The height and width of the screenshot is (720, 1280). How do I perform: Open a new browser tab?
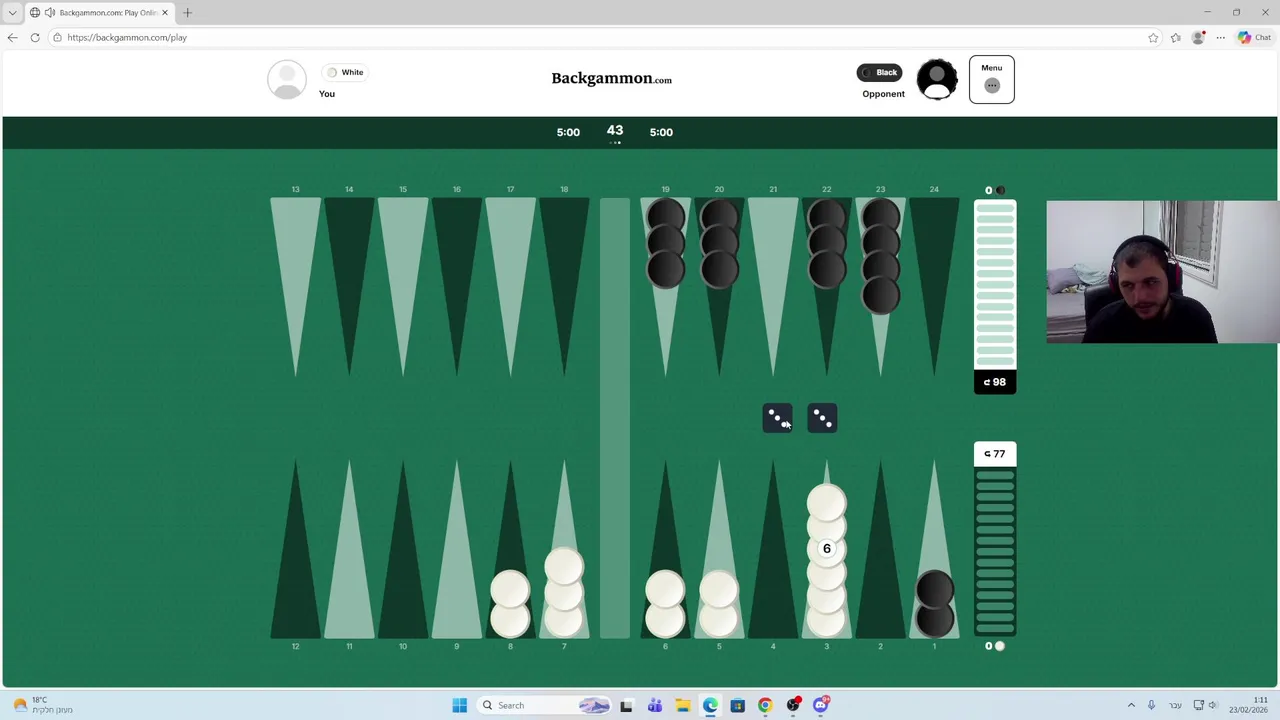[187, 13]
